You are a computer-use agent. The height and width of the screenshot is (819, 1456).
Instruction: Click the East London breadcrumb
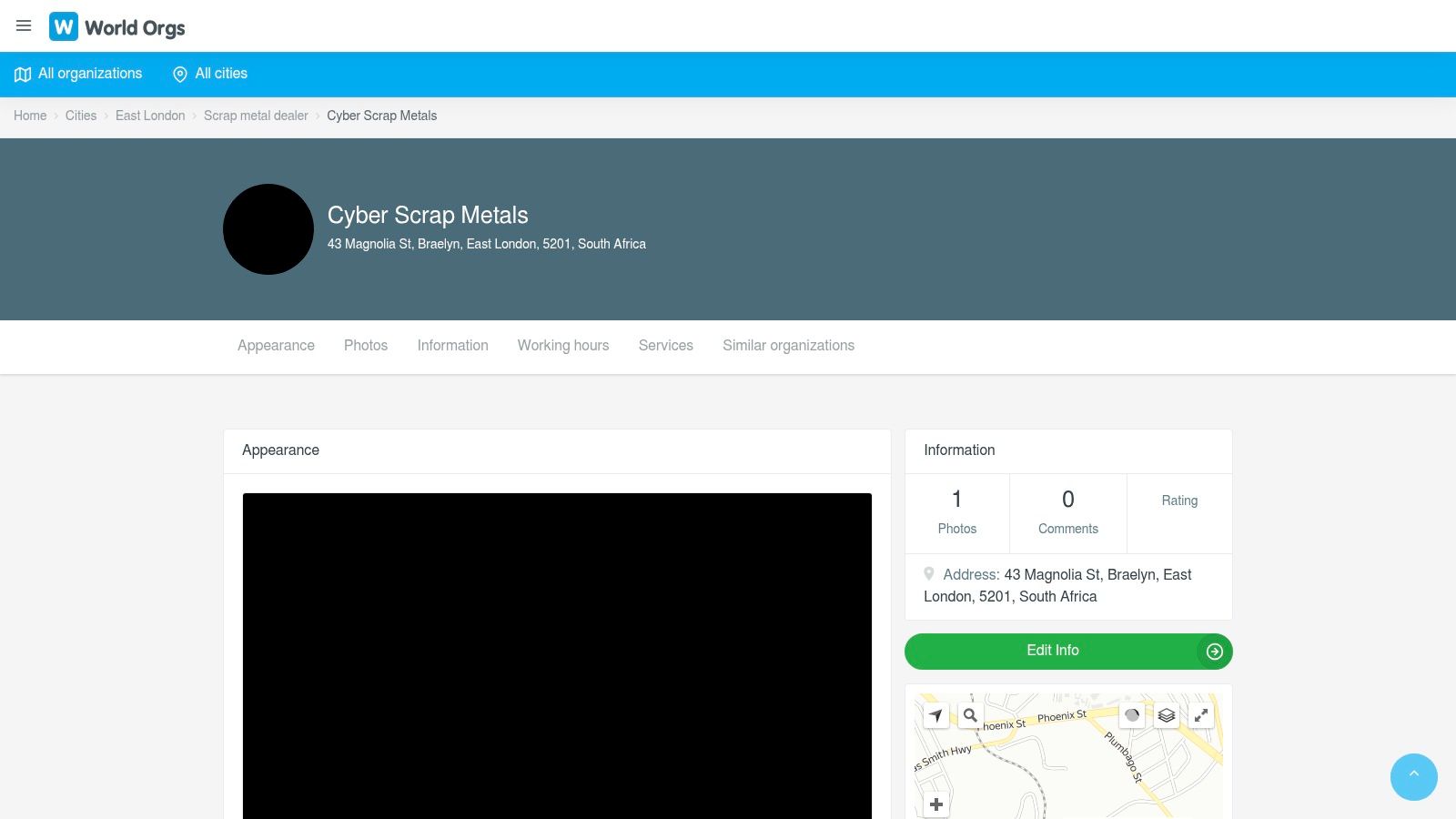(x=150, y=116)
